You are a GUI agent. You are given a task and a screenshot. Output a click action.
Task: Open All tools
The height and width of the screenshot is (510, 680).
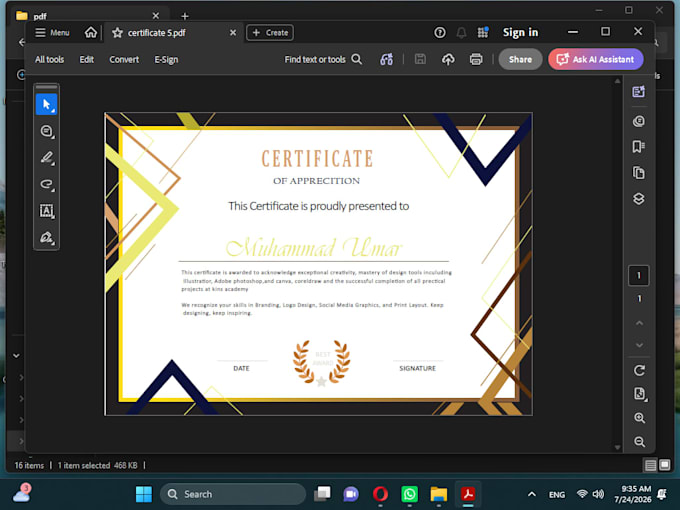point(49,59)
